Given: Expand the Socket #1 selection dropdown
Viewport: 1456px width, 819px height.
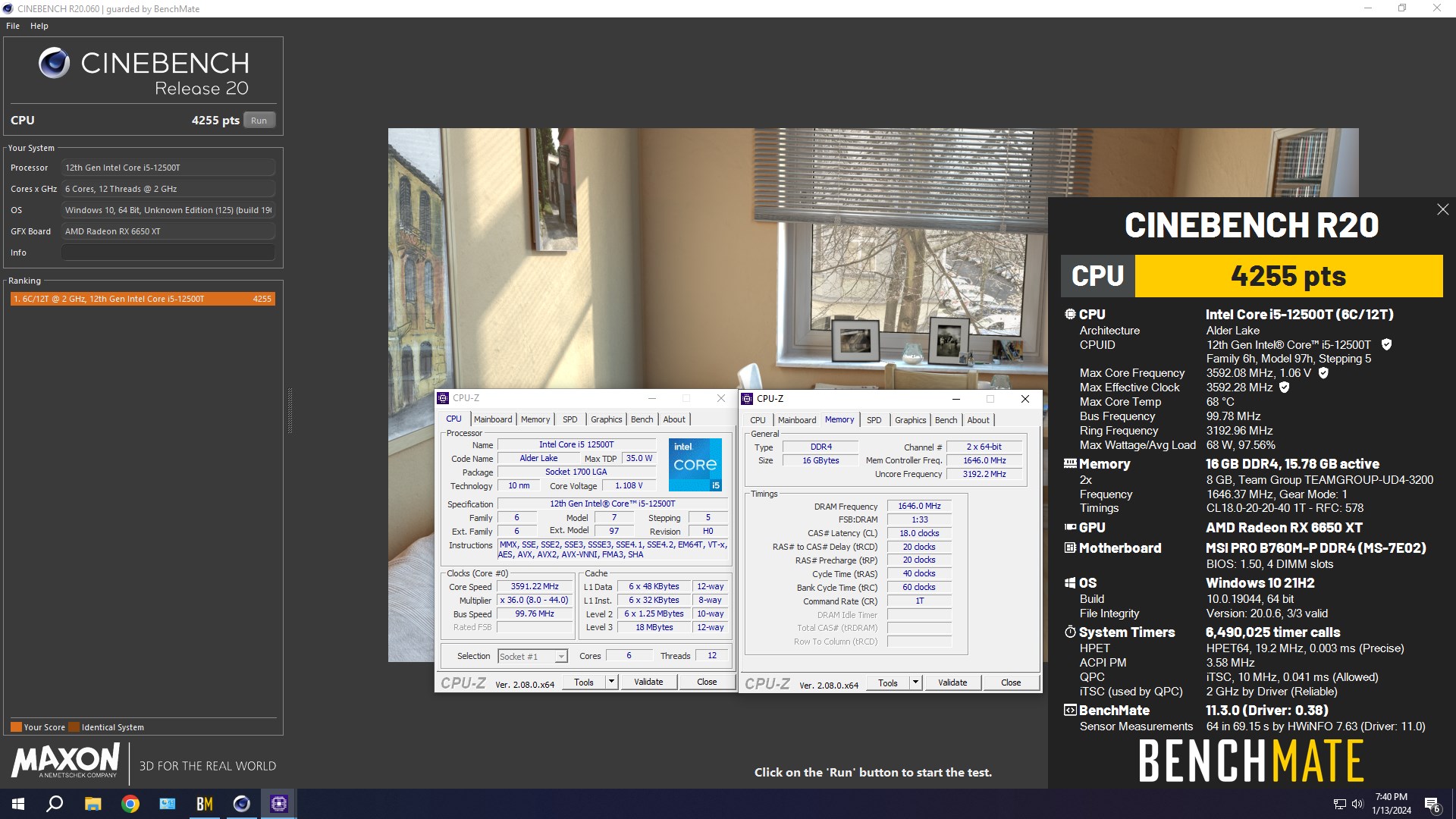Looking at the screenshot, I should 561,657.
